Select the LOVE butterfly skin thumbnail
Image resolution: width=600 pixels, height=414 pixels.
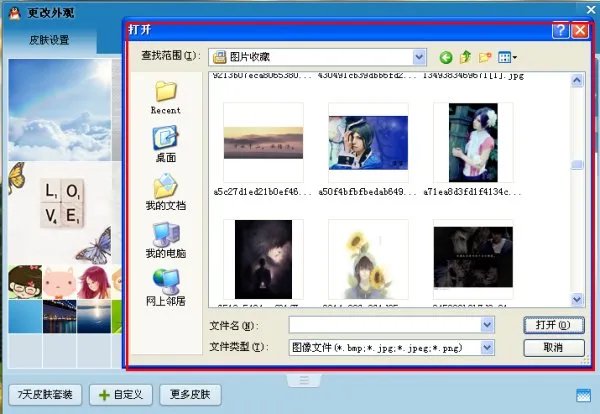click(60, 212)
